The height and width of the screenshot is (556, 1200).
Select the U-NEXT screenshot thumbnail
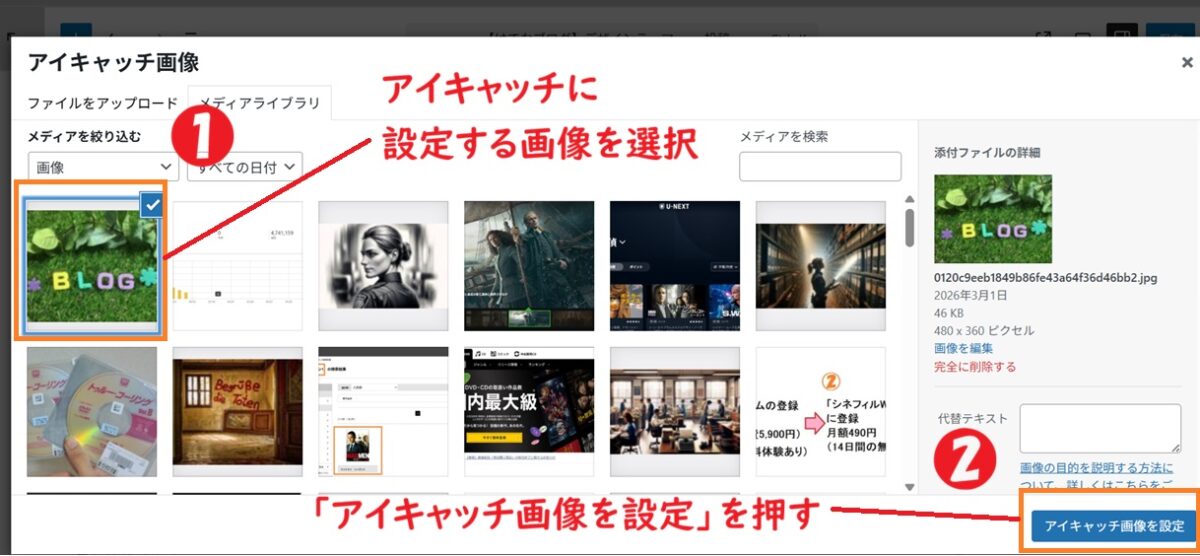(x=675, y=265)
